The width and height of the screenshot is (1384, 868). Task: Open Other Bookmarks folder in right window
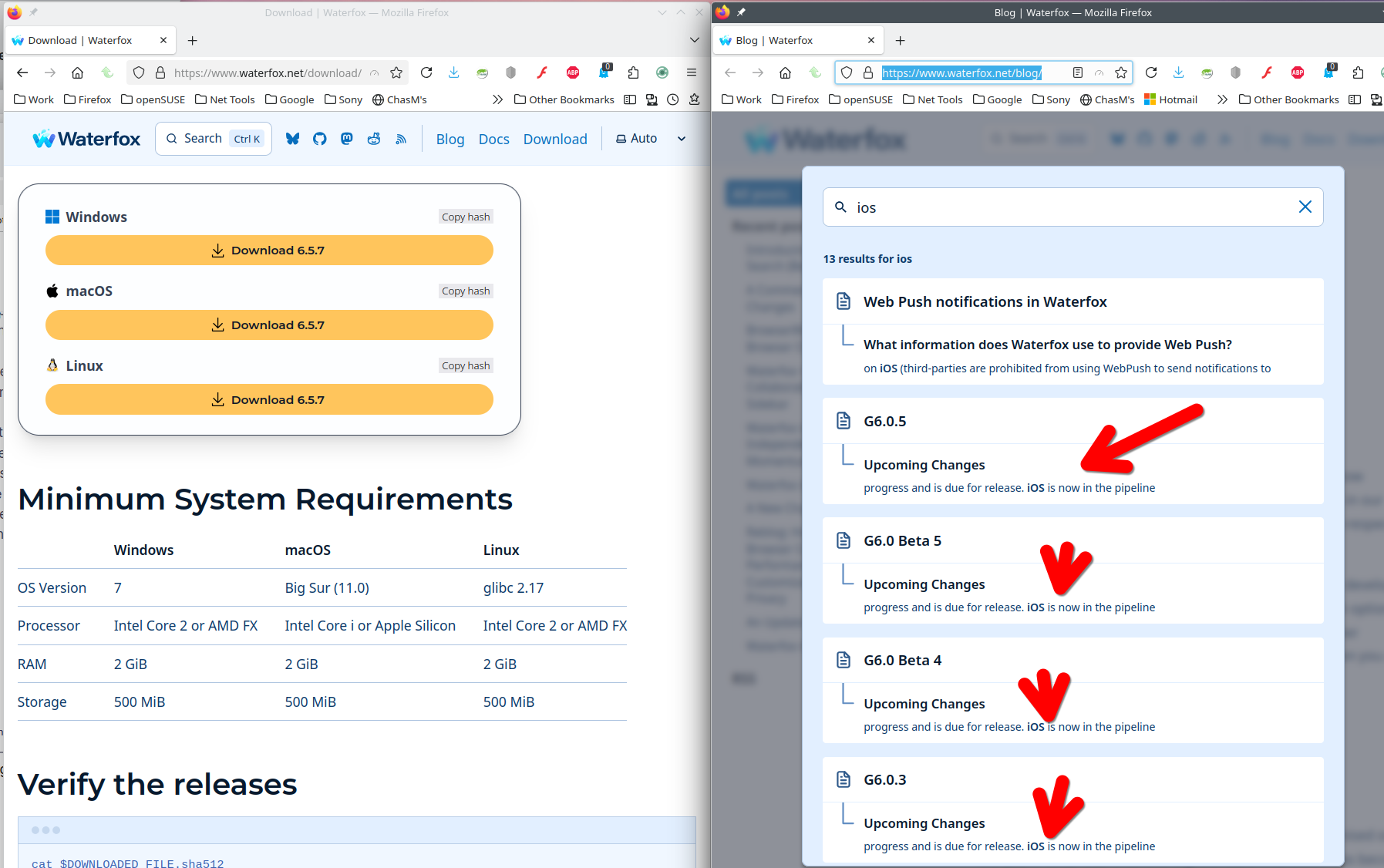(x=1289, y=99)
